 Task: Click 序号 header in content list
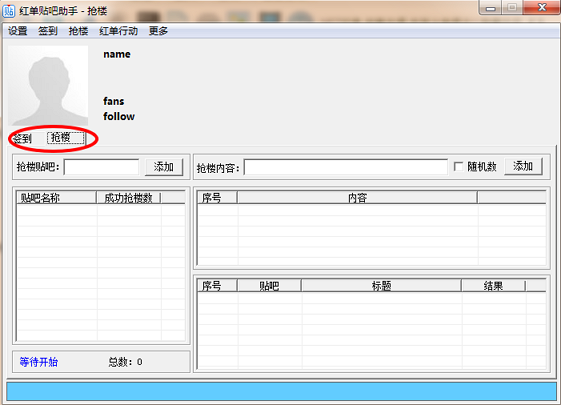(217, 197)
